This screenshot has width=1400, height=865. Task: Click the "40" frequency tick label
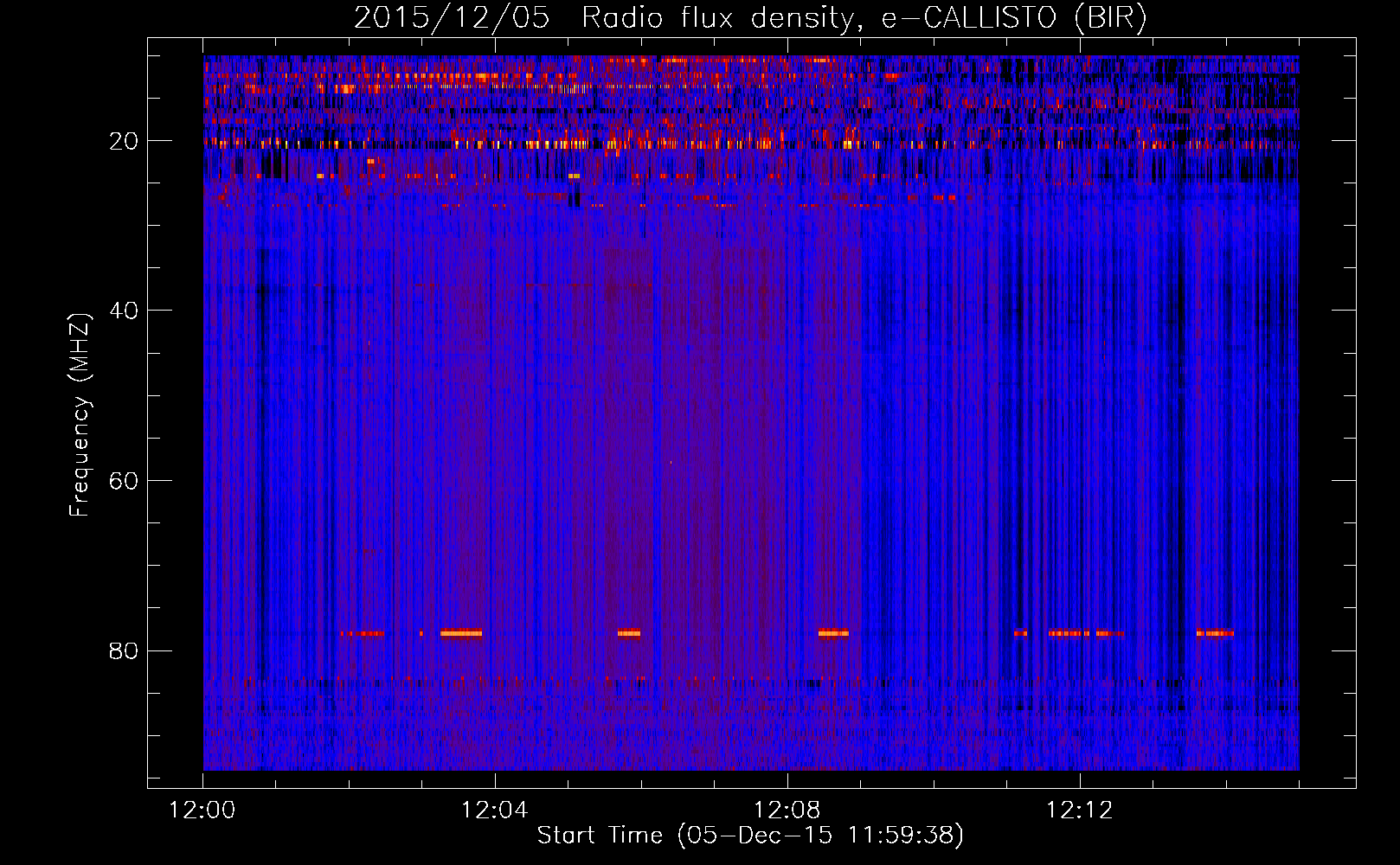(125, 311)
